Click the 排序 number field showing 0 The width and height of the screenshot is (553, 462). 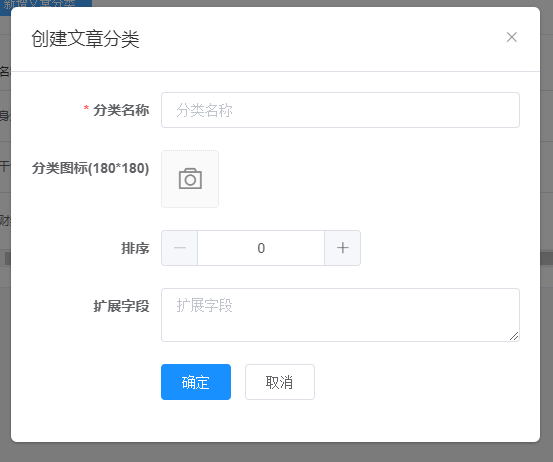point(261,248)
